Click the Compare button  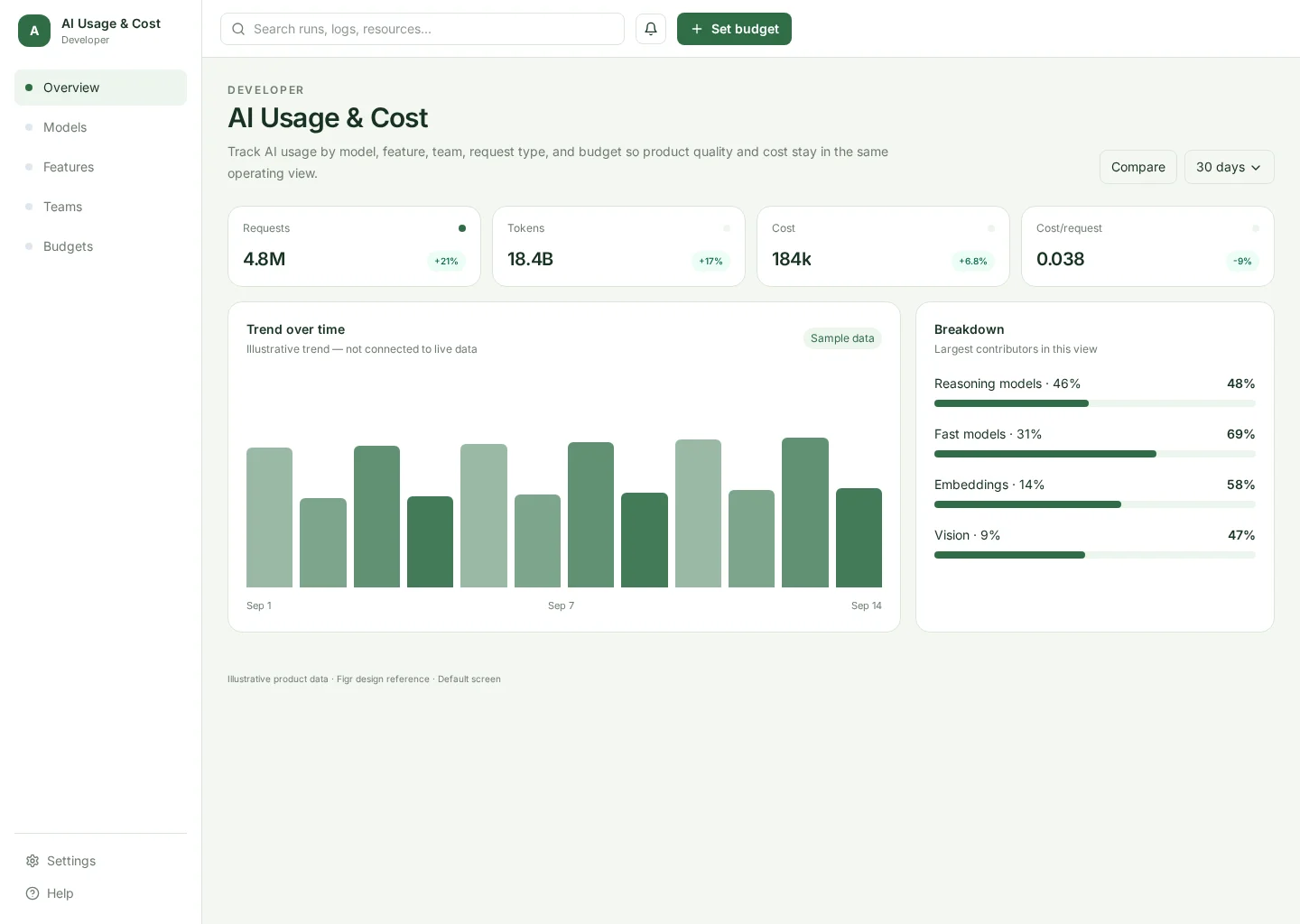[x=1137, y=167]
